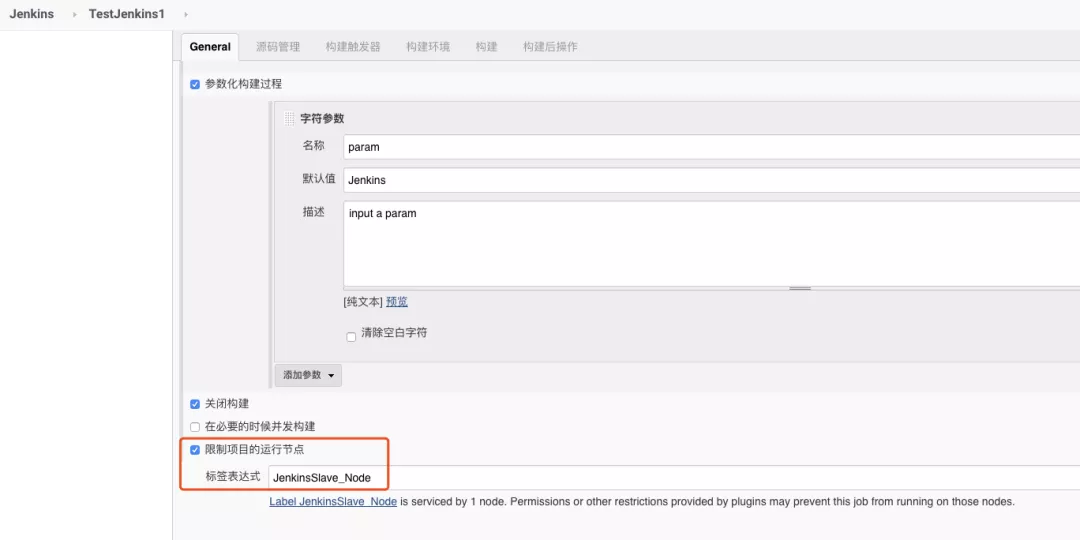Click 预览 link under description
The height and width of the screenshot is (540, 1080).
click(397, 302)
